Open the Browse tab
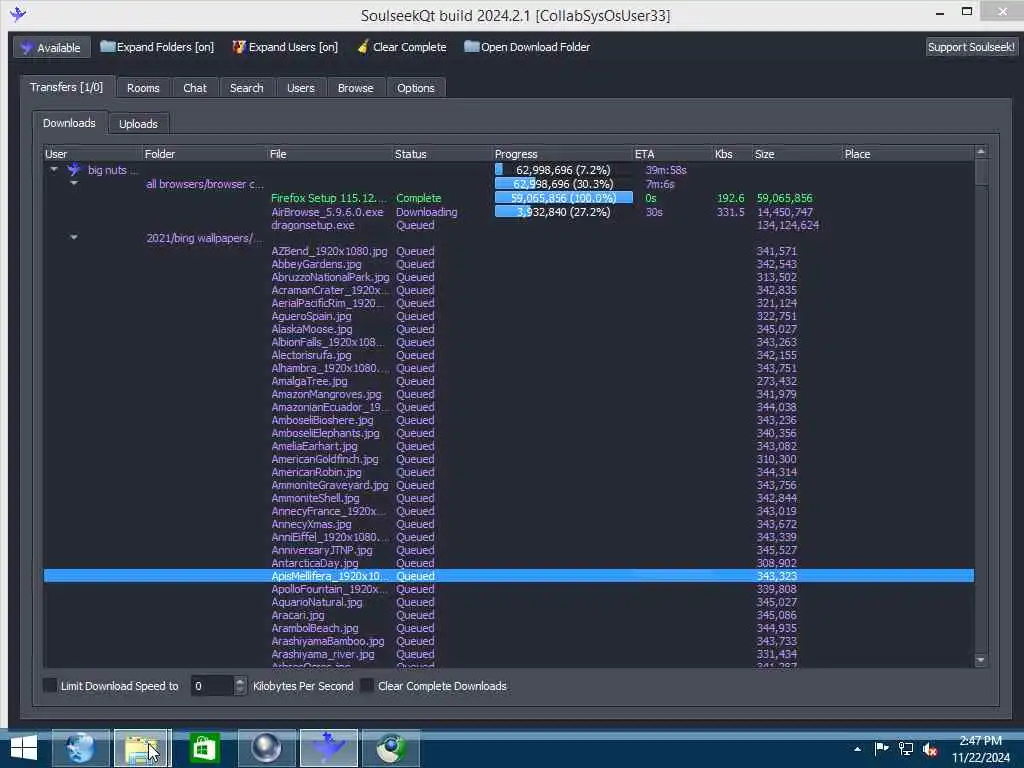The width and height of the screenshot is (1024, 768). point(355,88)
